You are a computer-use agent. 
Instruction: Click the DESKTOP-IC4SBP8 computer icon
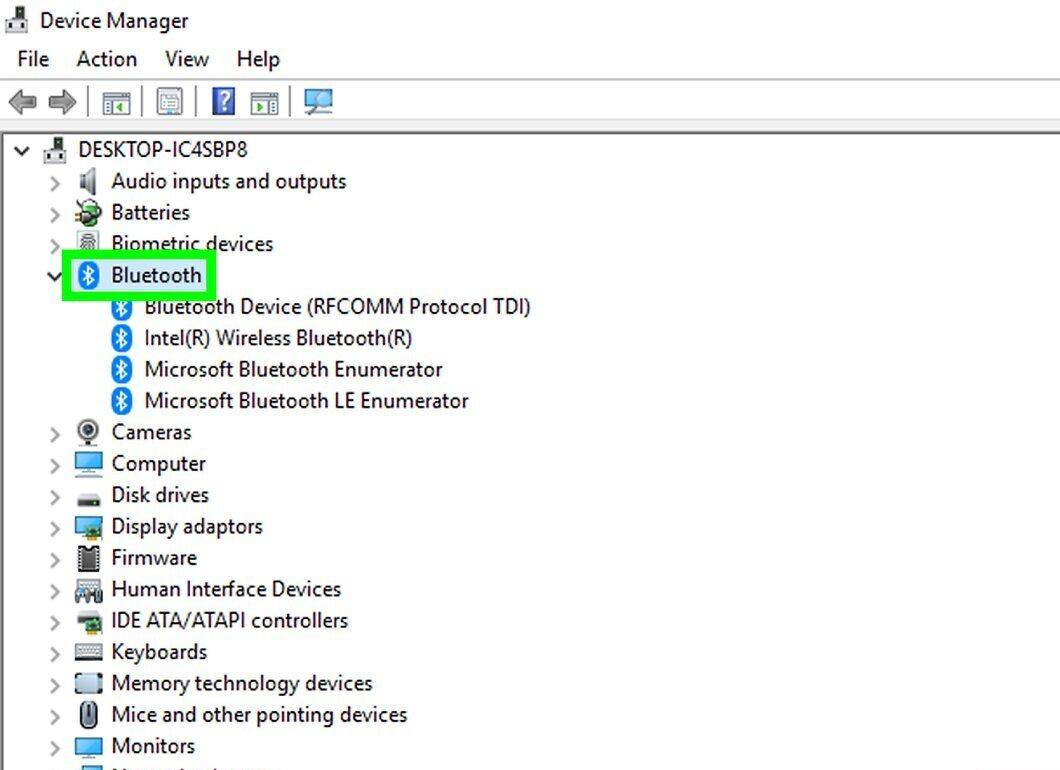(x=55, y=149)
